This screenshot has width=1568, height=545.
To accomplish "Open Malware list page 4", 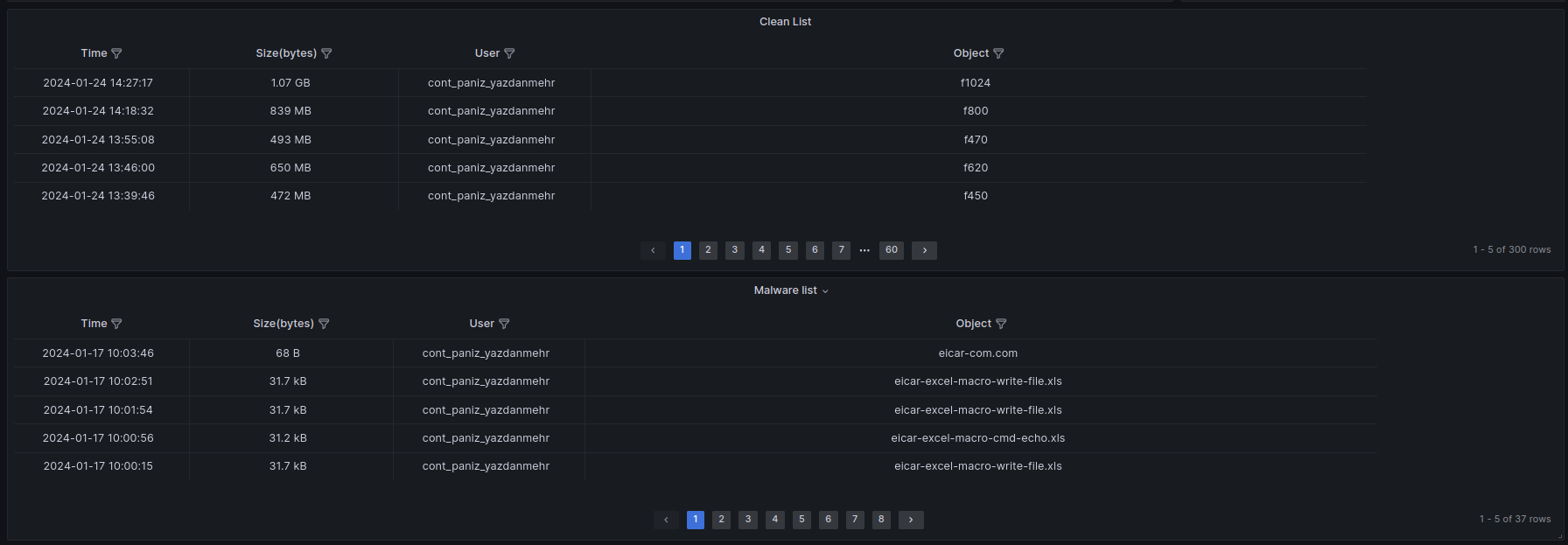I will [774, 520].
